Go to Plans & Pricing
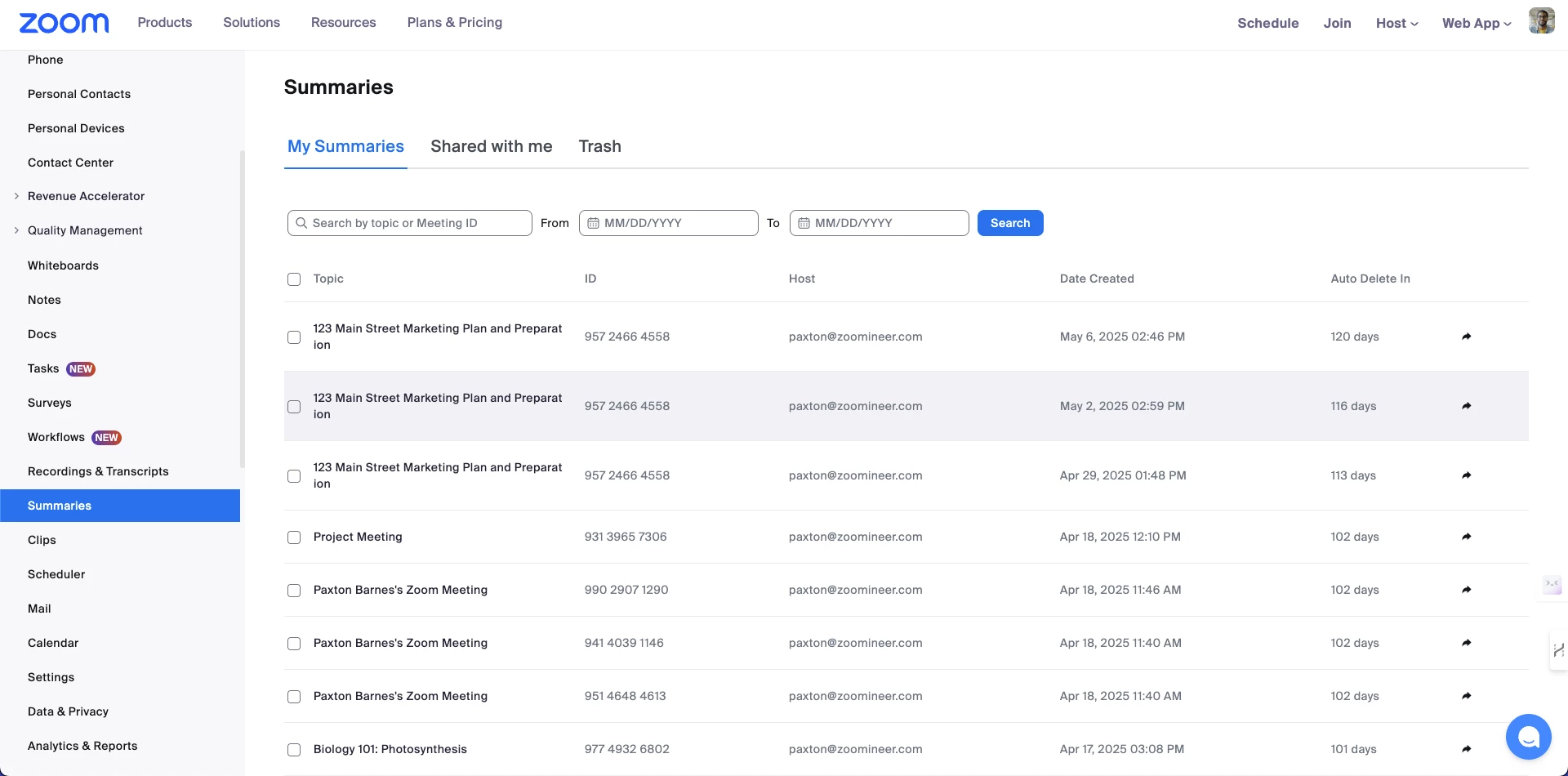 tap(455, 23)
